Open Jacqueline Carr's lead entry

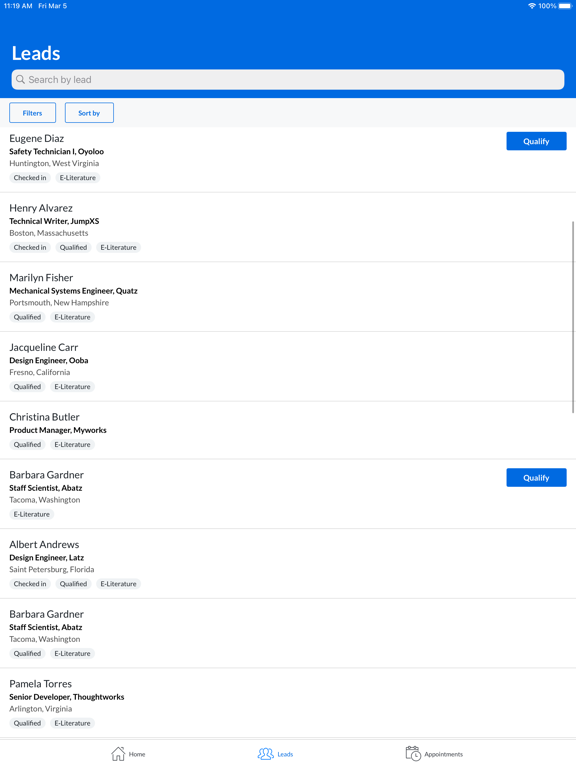pos(288,366)
